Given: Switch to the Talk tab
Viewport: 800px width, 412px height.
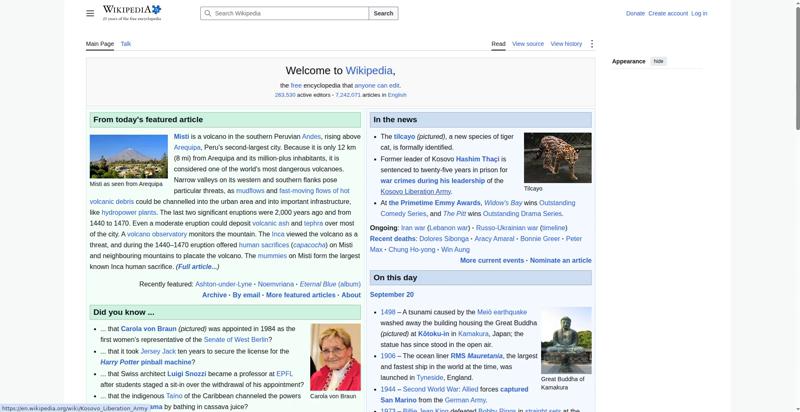Looking at the screenshot, I should point(126,44).
